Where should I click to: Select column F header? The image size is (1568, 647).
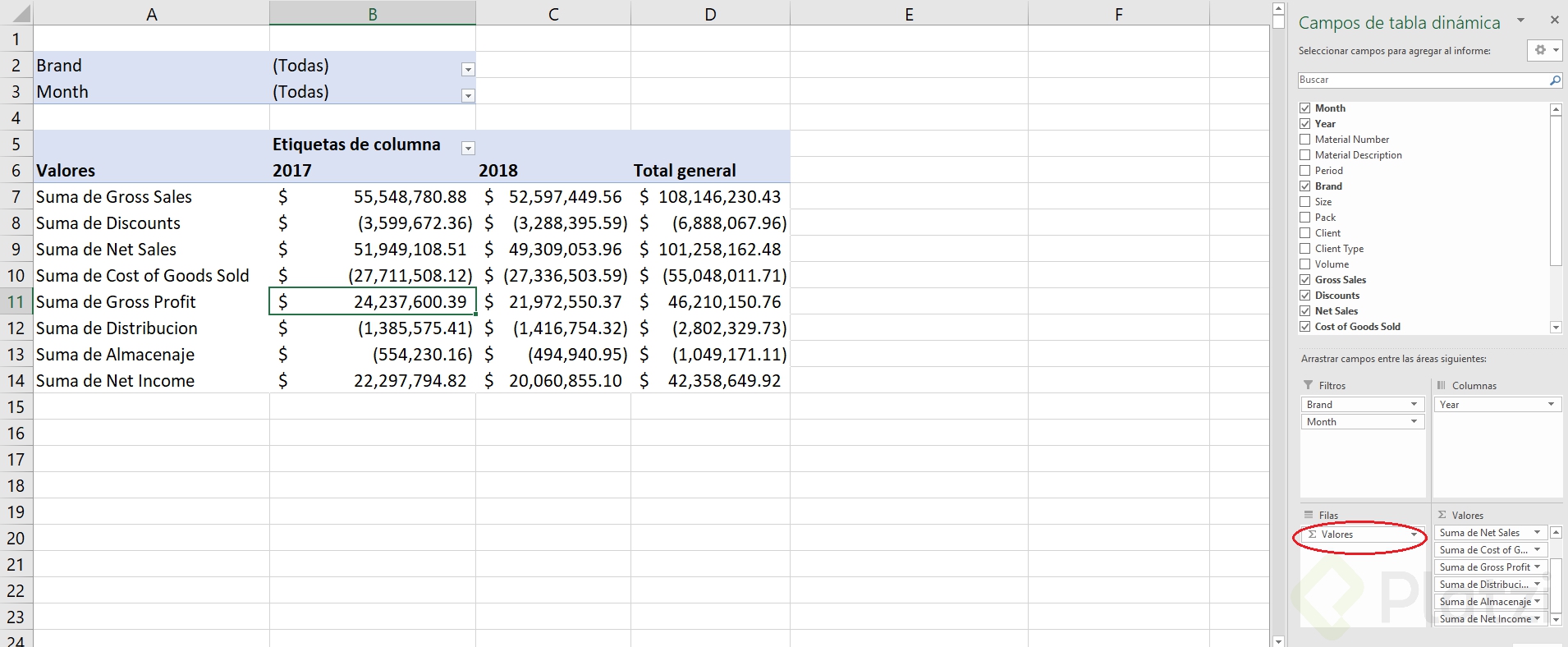point(1118,13)
